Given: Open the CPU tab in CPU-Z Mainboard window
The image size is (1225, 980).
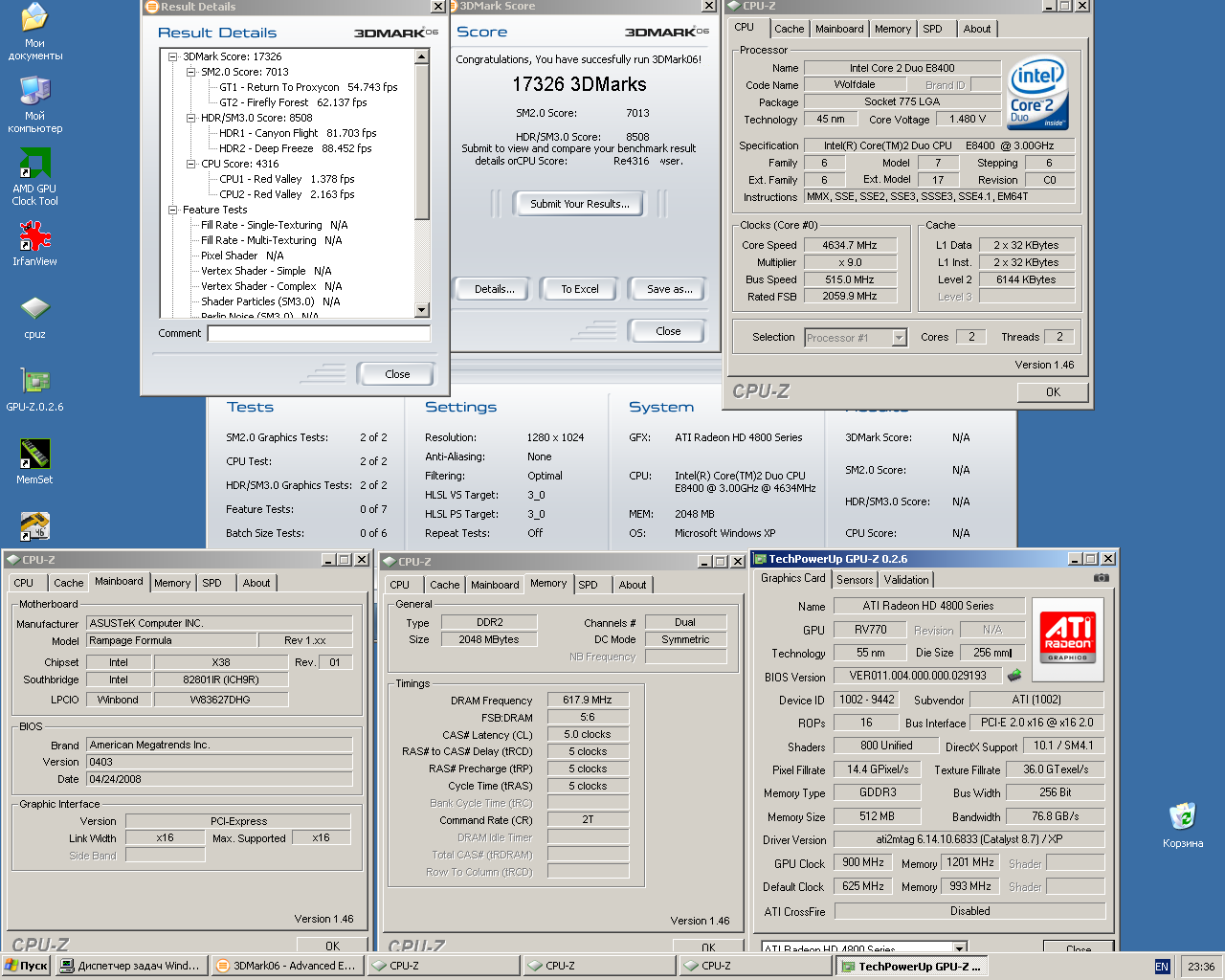Looking at the screenshot, I should (24, 583).
